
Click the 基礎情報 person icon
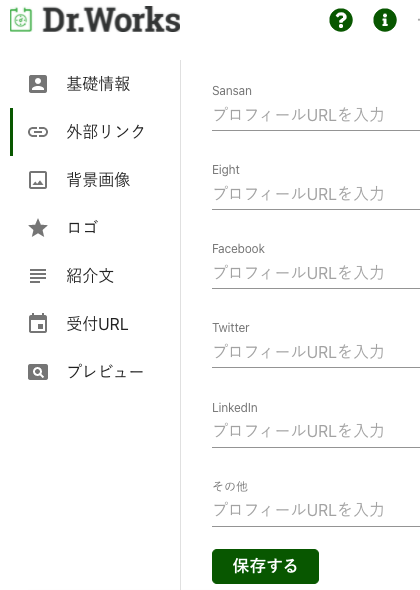point(38,84)
